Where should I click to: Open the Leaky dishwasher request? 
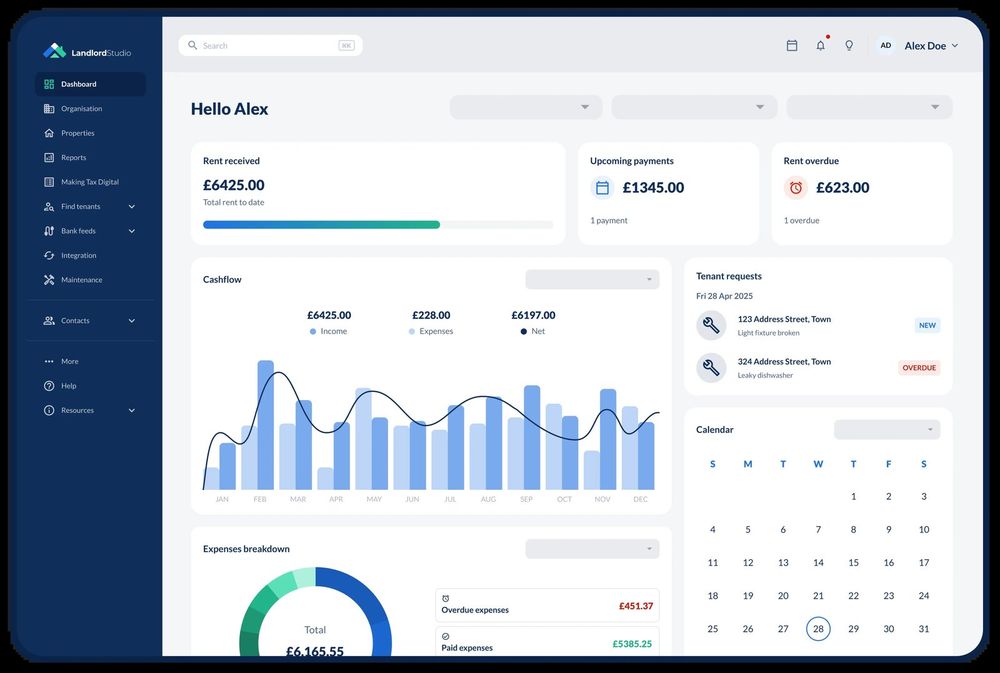pyautogui.click(x=818, y=367)
